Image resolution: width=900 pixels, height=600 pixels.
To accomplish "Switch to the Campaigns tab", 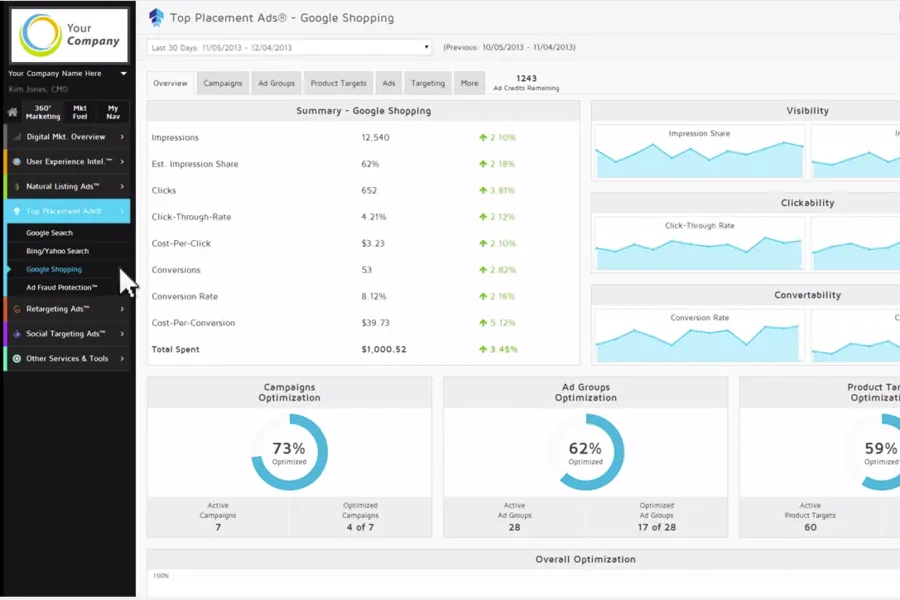I will [223, 83].
